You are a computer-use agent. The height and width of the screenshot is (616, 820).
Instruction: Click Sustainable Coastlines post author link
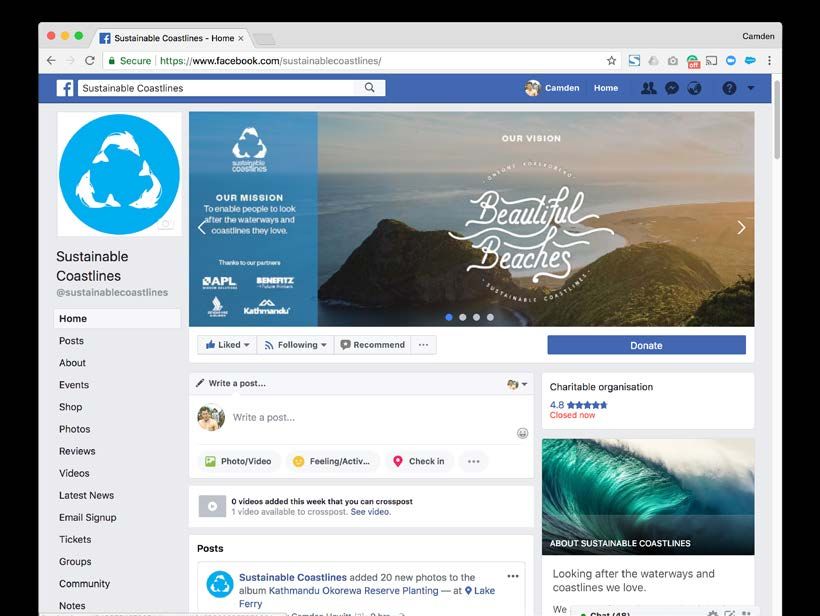coord(293,577)
